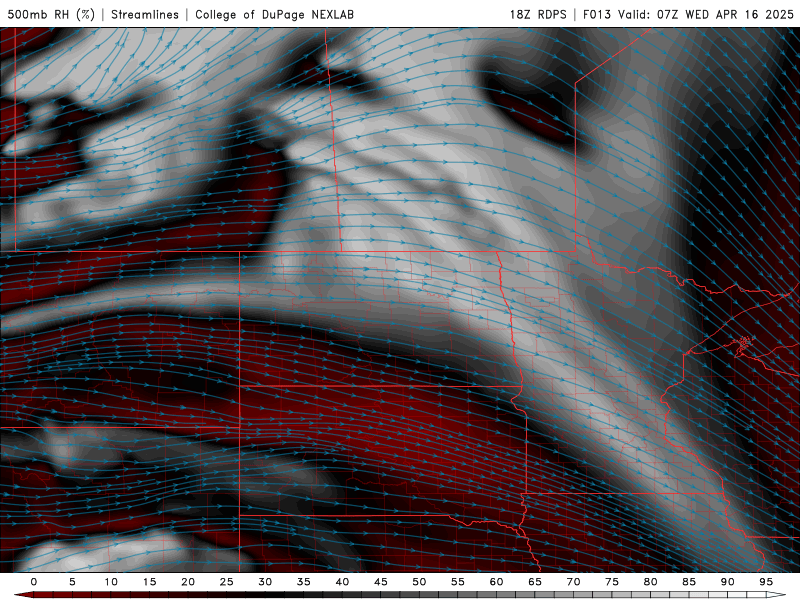The width and height of the screenshot is (800, 600).
Task: Click the "95" value on the color scale
Action: 766,582
